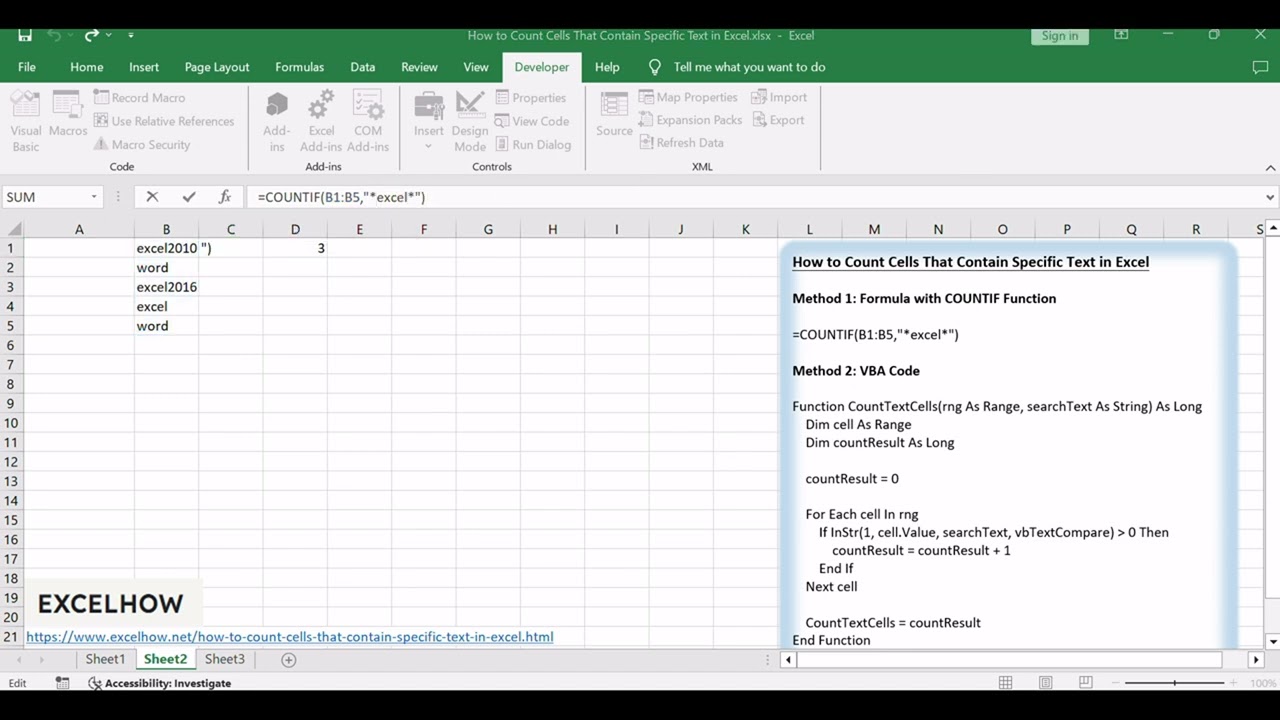Click the Sign in button

1060,35
